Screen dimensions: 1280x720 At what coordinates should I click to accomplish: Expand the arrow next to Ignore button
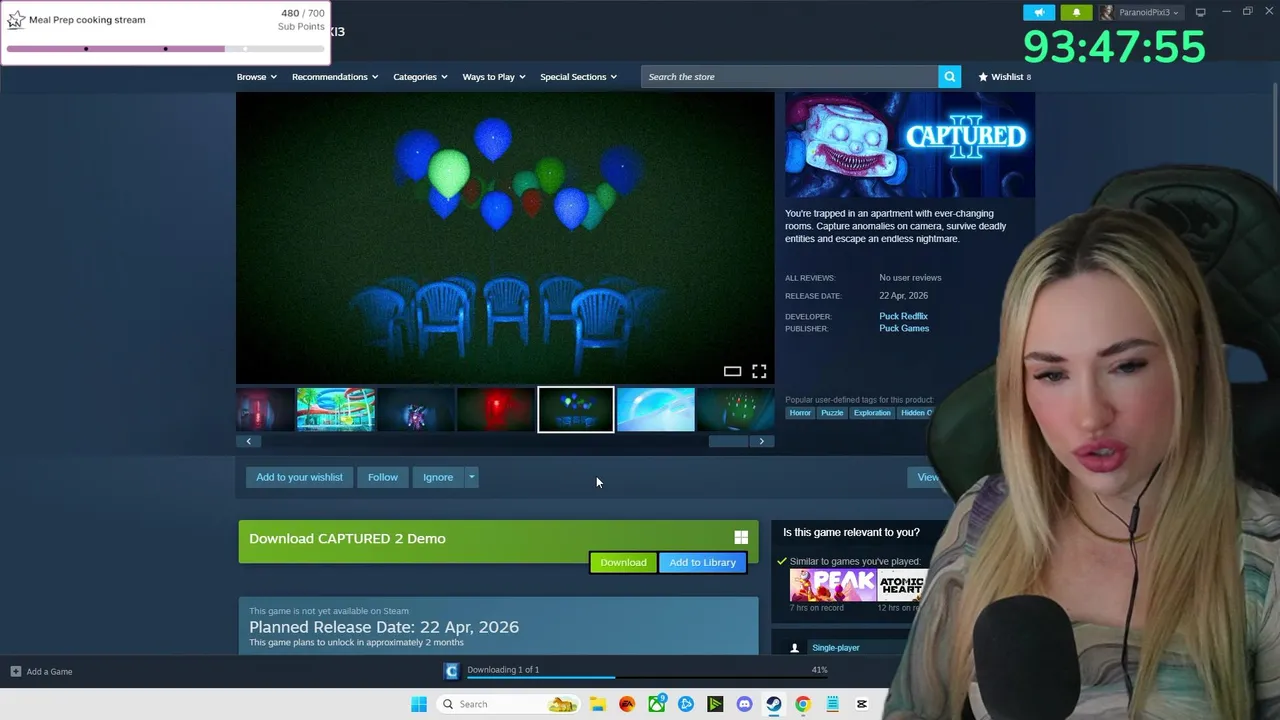pos(471,477)
